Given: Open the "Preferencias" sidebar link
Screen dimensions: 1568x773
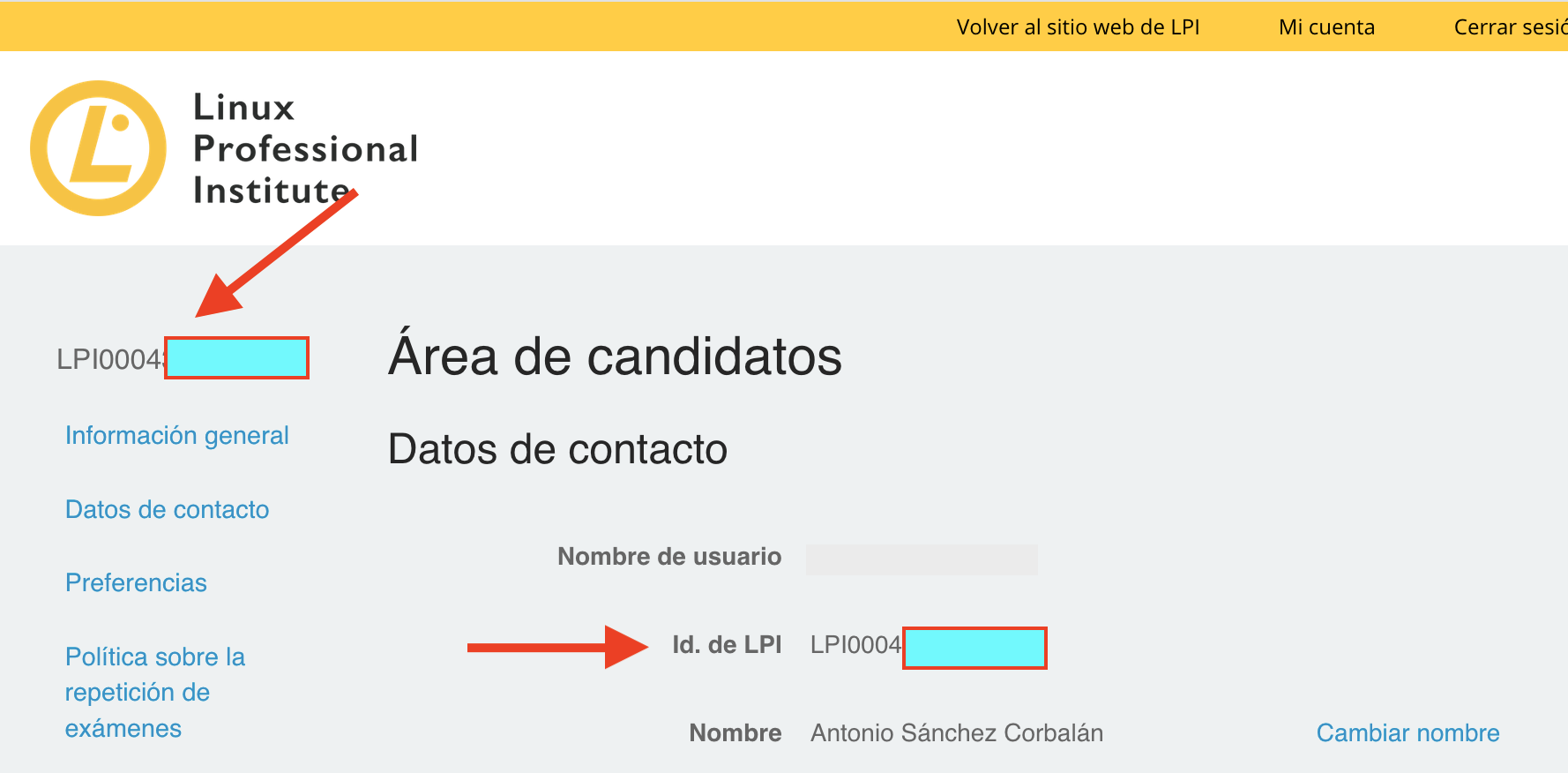Looking at the screenshot, I should pyautogui.click(x=136, y=582).
